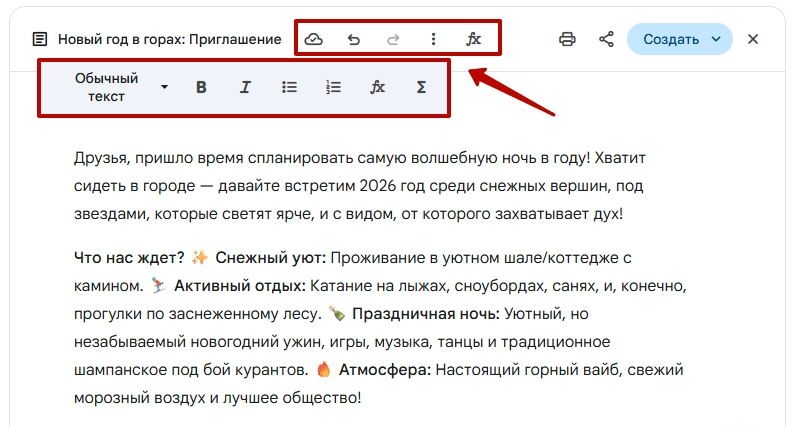This screenshot has height=427, width=792.
Task: Expand the "Обычный текст" style dropdown
Action: click(164, 87)
